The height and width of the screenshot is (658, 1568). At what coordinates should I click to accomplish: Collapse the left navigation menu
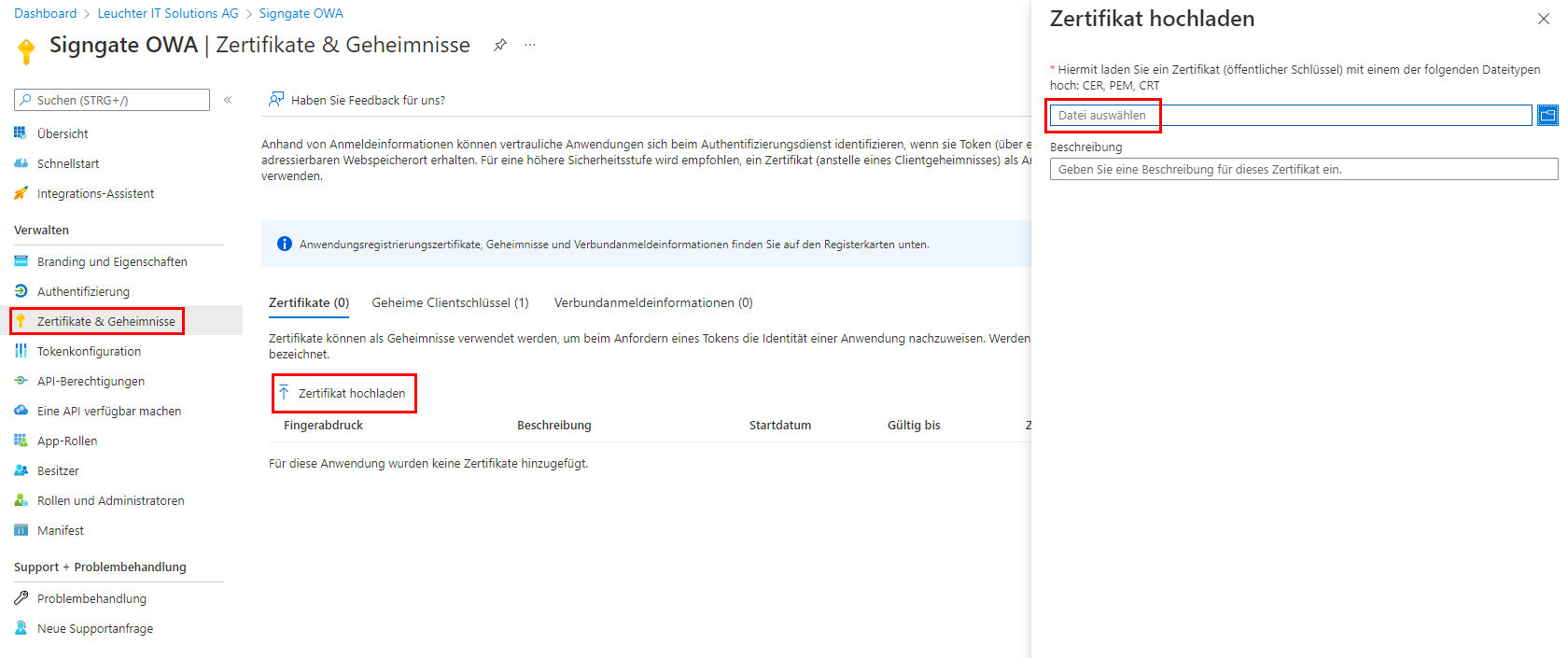(228, 100)
